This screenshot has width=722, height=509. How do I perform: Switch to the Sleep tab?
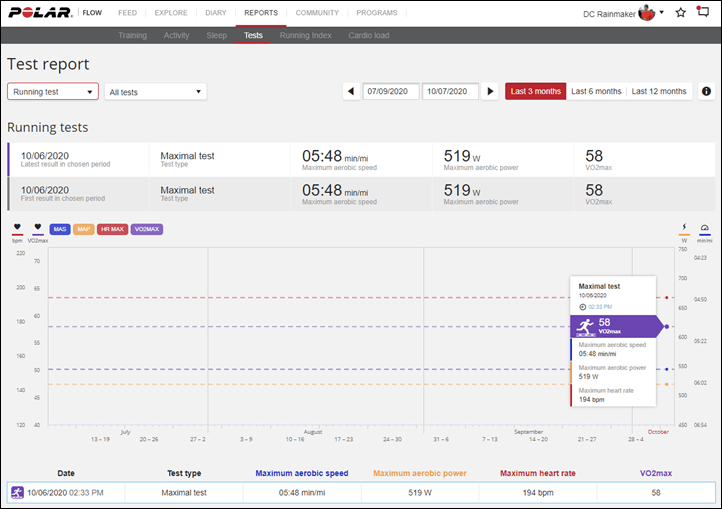pyautogui.click(x=216, y=35)
